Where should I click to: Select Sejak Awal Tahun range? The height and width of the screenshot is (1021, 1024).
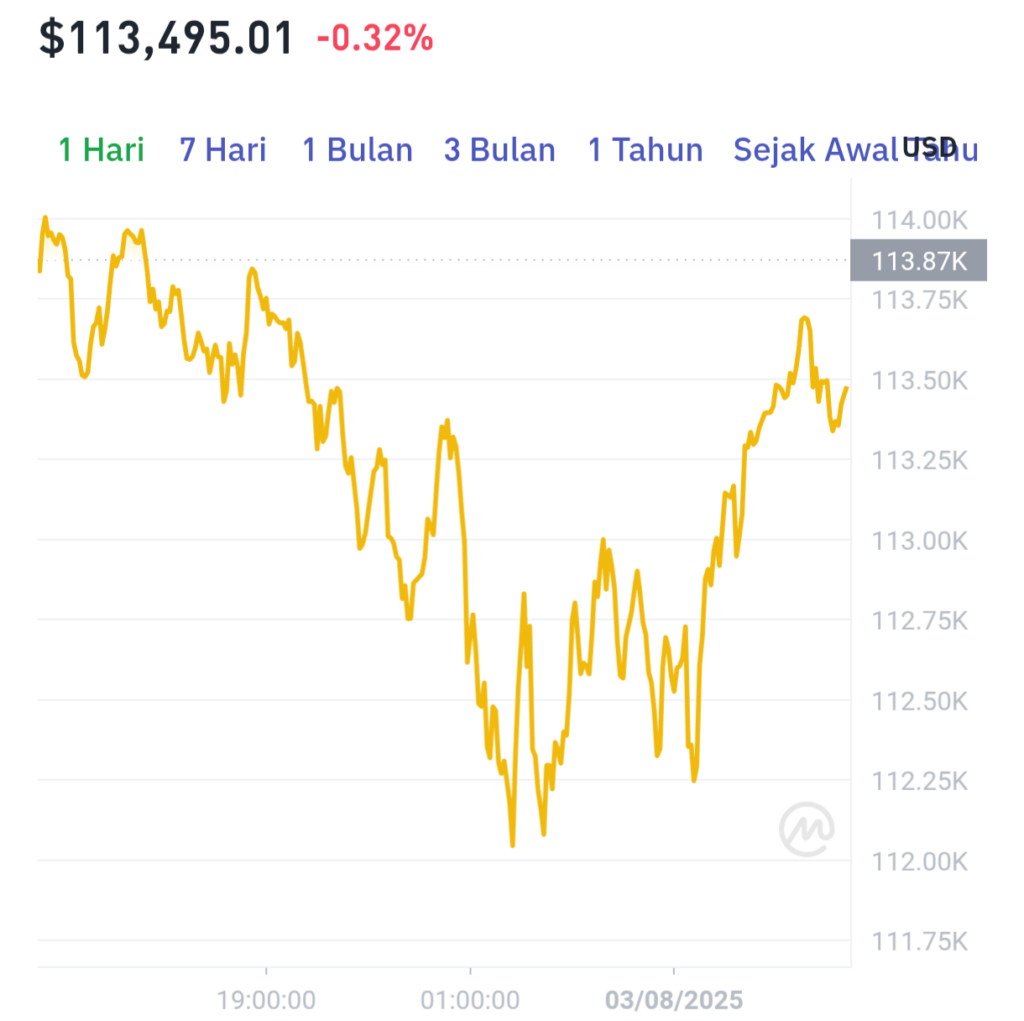coord(856,150)
